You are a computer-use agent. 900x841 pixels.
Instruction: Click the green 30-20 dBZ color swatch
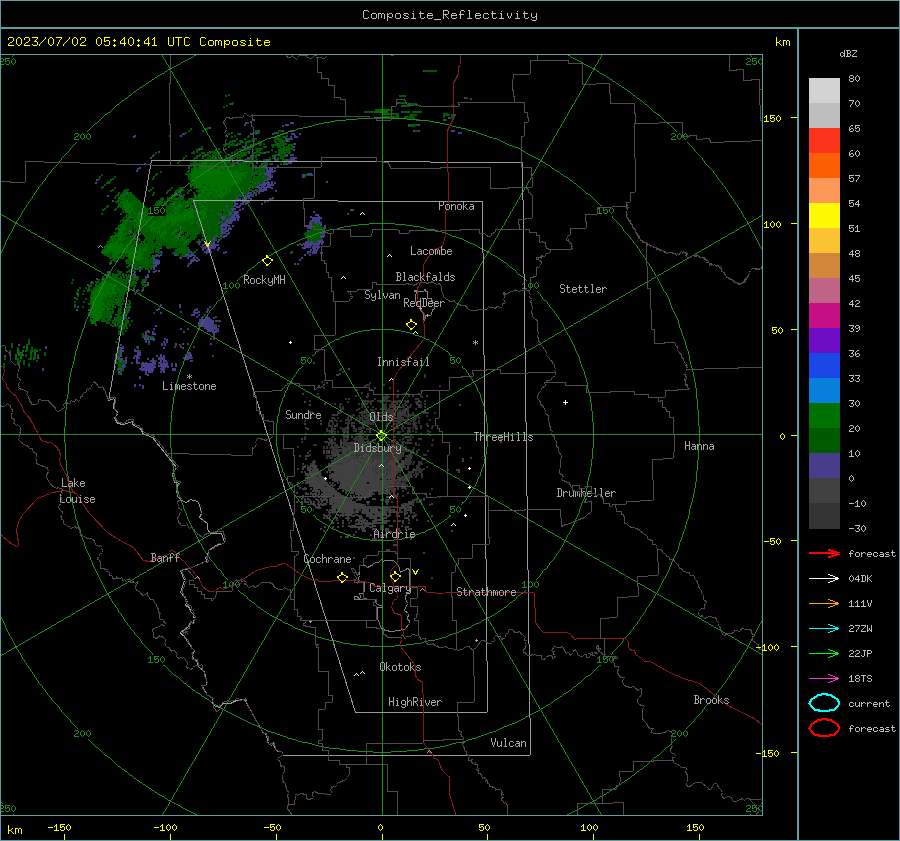(824, 416)
